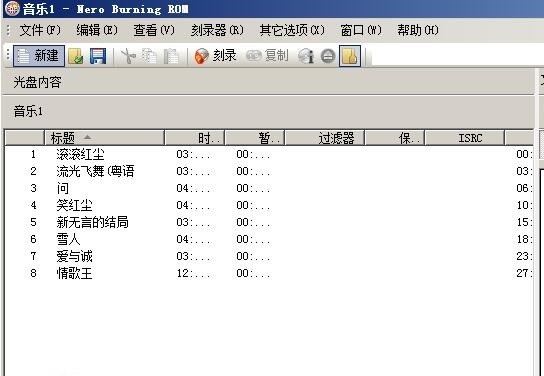This screenshot has height=376, width=544.
Task: Toggle the file browser icon
Action: coord(350,56)
